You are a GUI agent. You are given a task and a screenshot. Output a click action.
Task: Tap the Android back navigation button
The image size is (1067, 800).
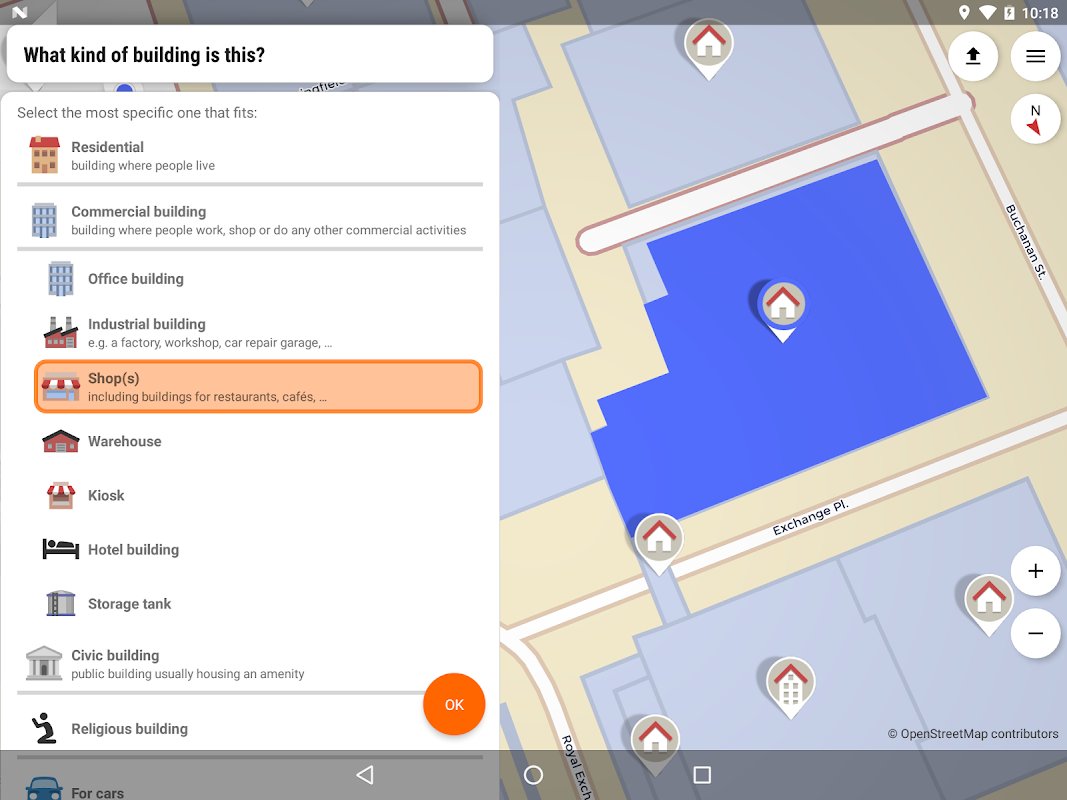[x=365, y=775]
